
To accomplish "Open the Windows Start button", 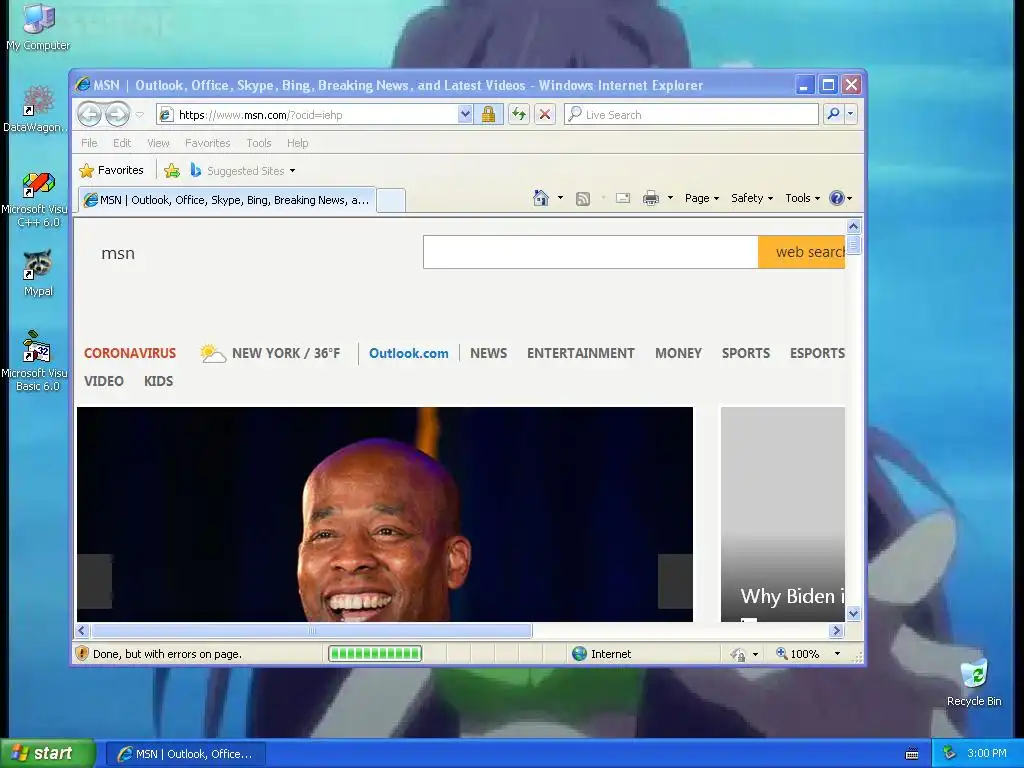I will coord(48,754).
